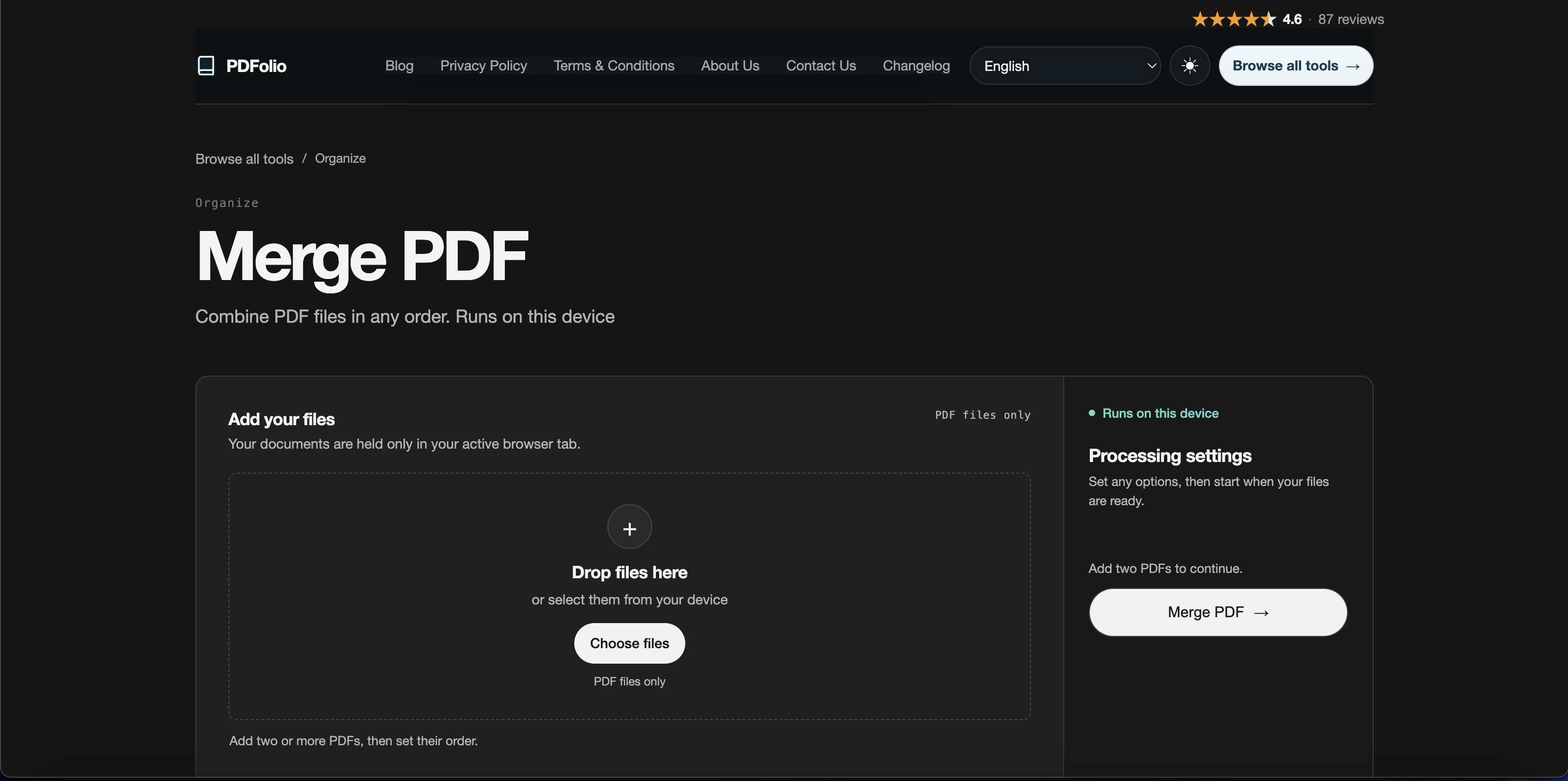Image resolution: width=1568 pixels, height=781 pixels.
Task: Open the Privacy Policy page
Action: point(484,66)
